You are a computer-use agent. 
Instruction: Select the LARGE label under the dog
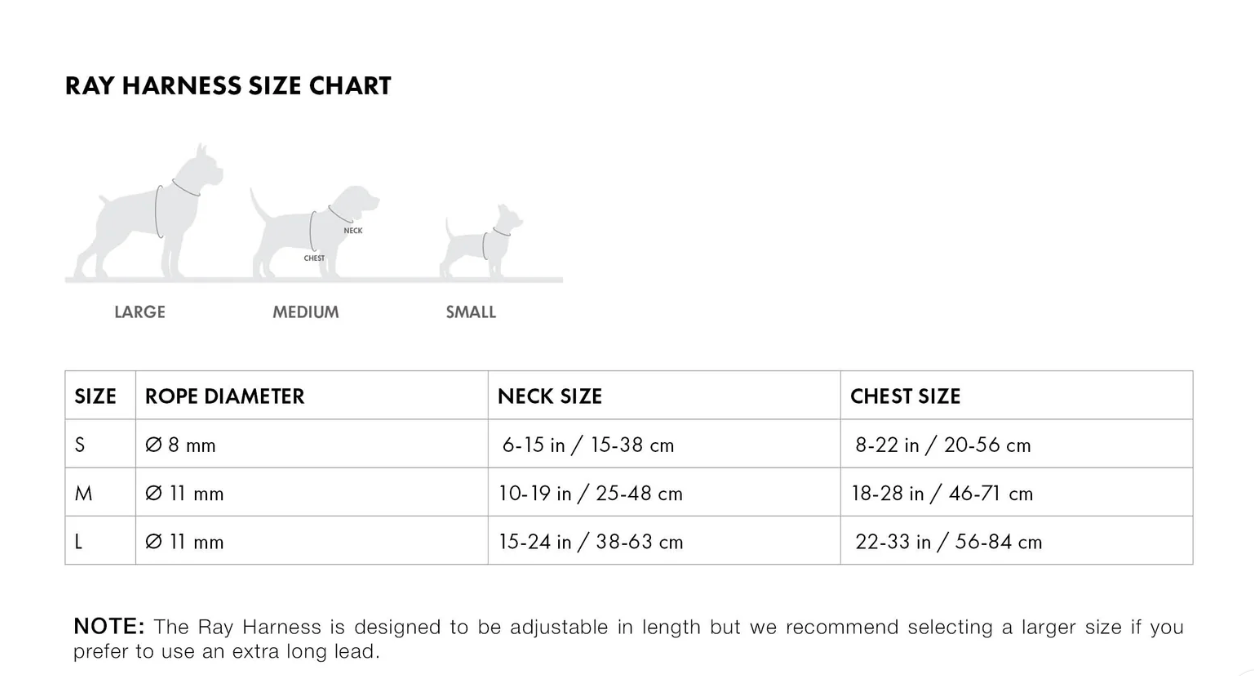pos(140,312)
